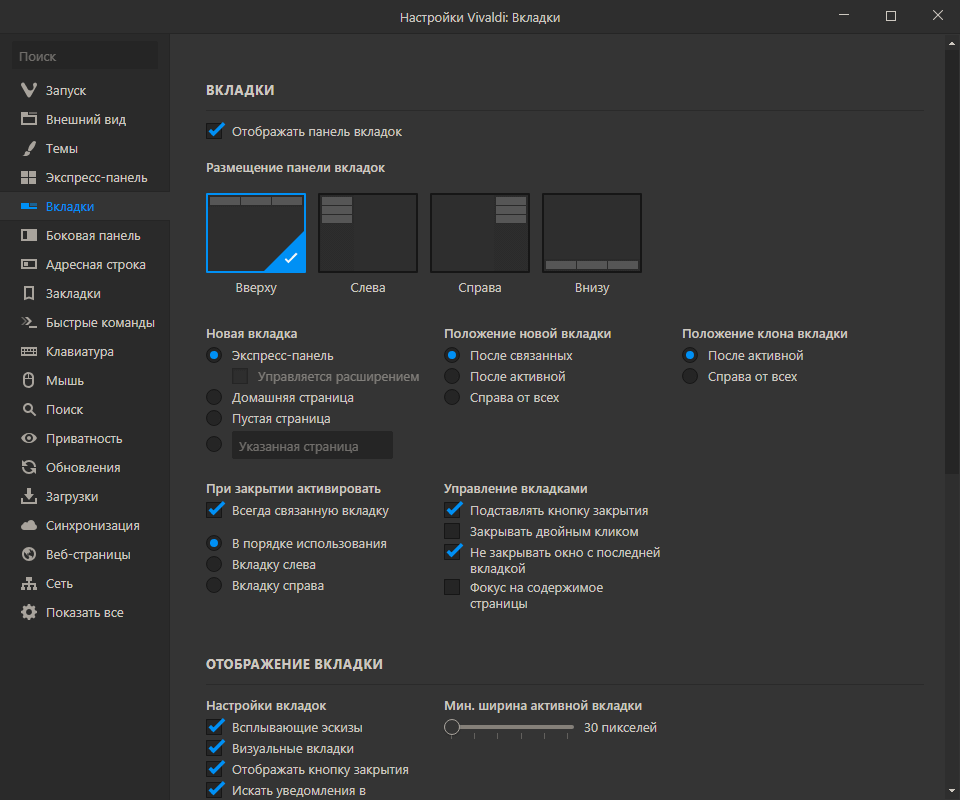Click the Обновления refresh icon
This screenshot has height=800, width=960.
pos(29,467)
